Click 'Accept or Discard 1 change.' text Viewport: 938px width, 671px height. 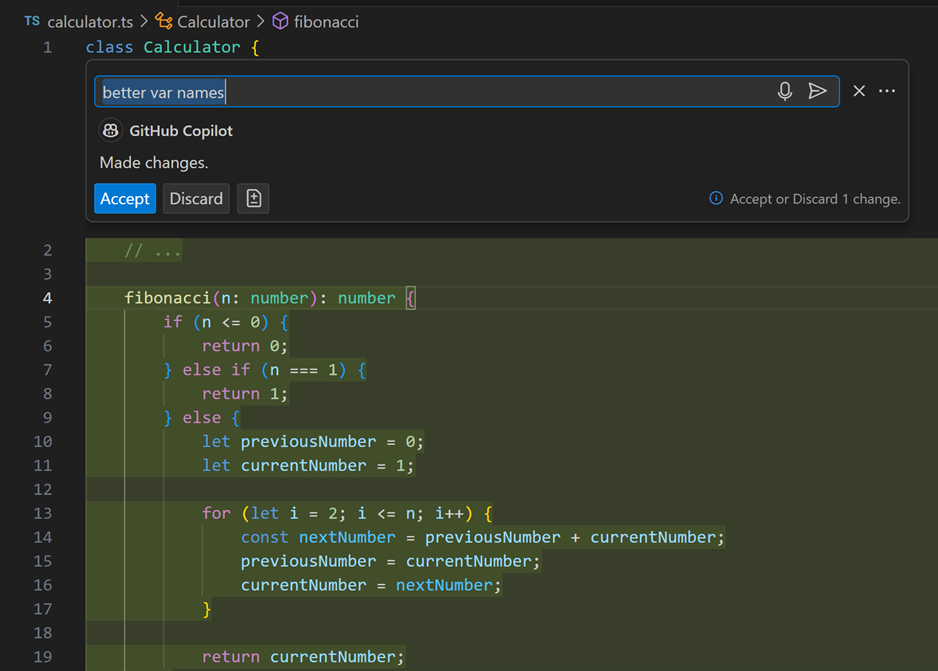click(x=815, y=199)
